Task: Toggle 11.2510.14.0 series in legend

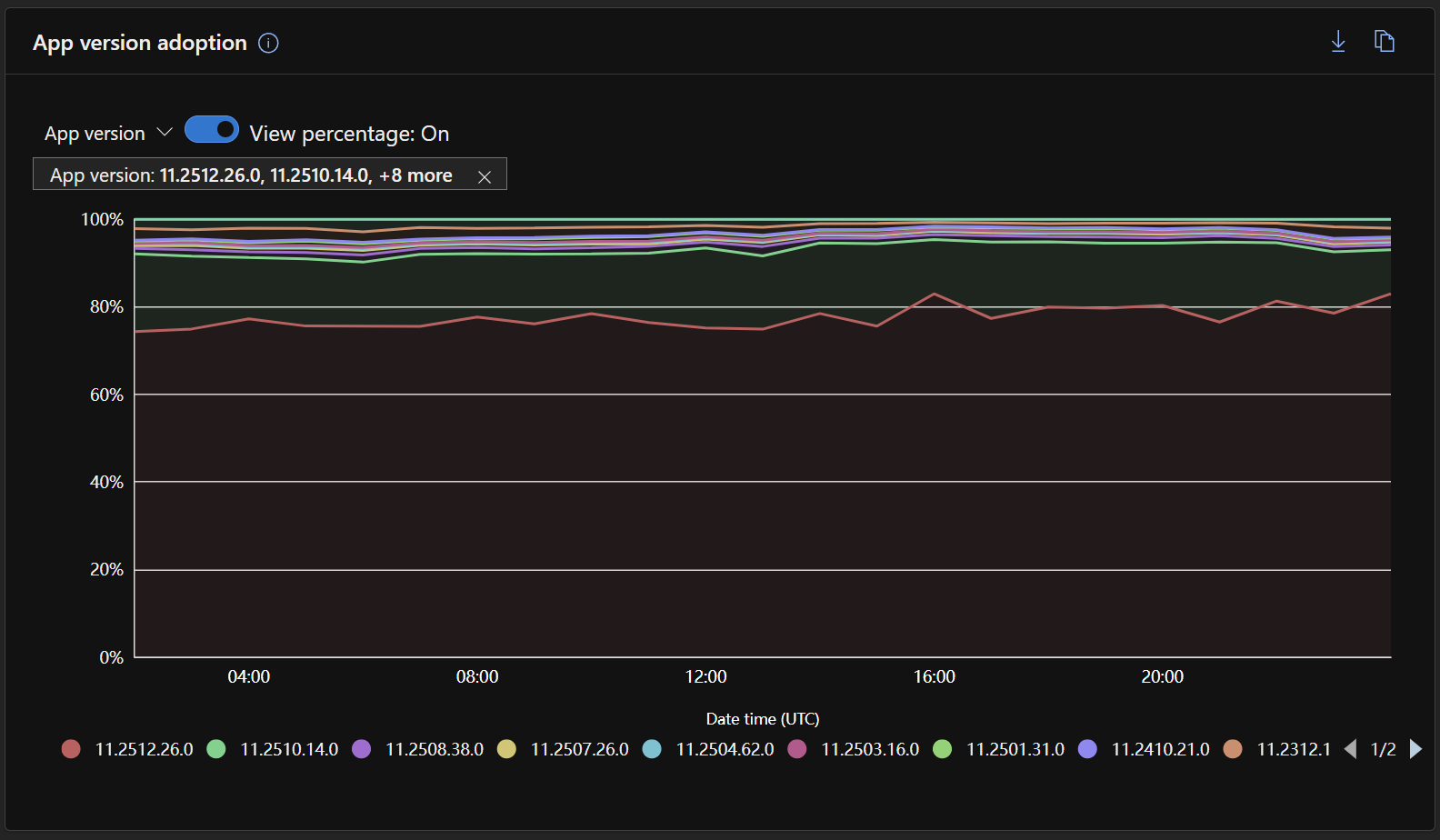Action: point(273,749)
